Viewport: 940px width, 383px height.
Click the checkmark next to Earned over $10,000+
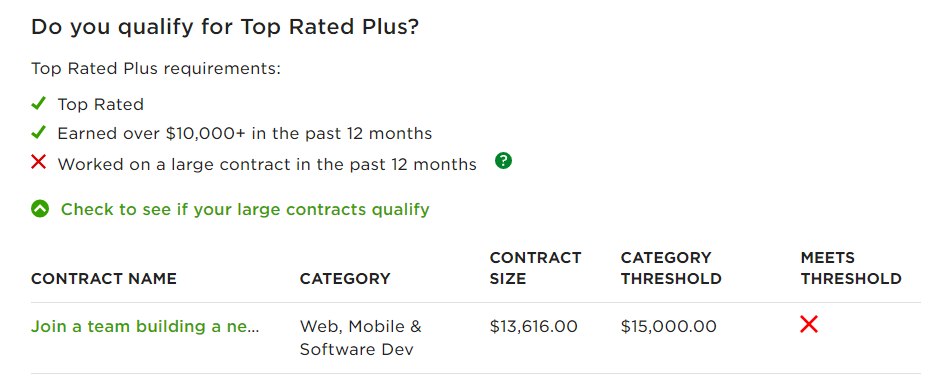pyautogui.click(x=38, y=132)
